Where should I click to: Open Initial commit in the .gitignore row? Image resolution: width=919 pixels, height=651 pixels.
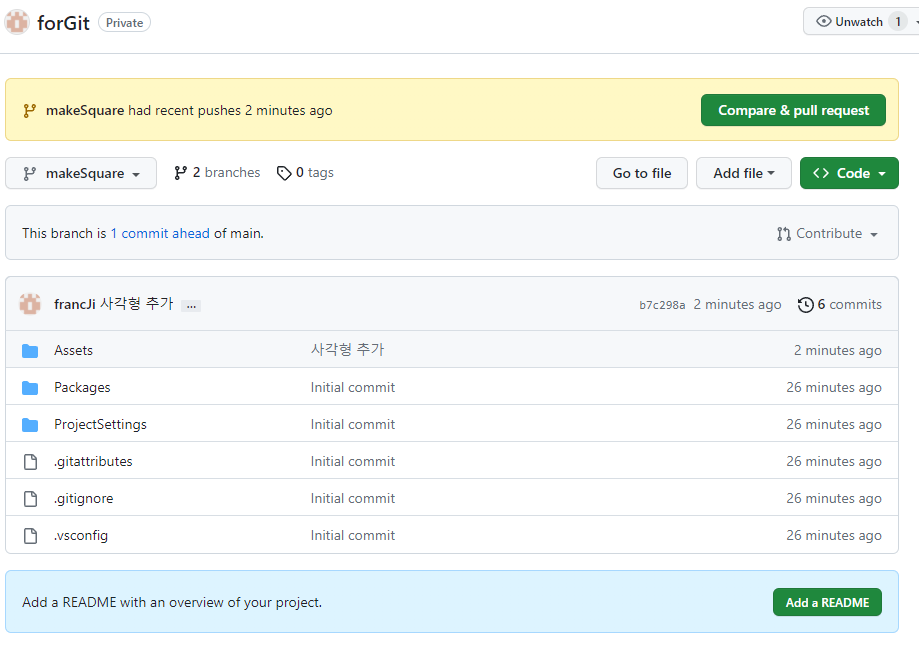pos(353,498)
